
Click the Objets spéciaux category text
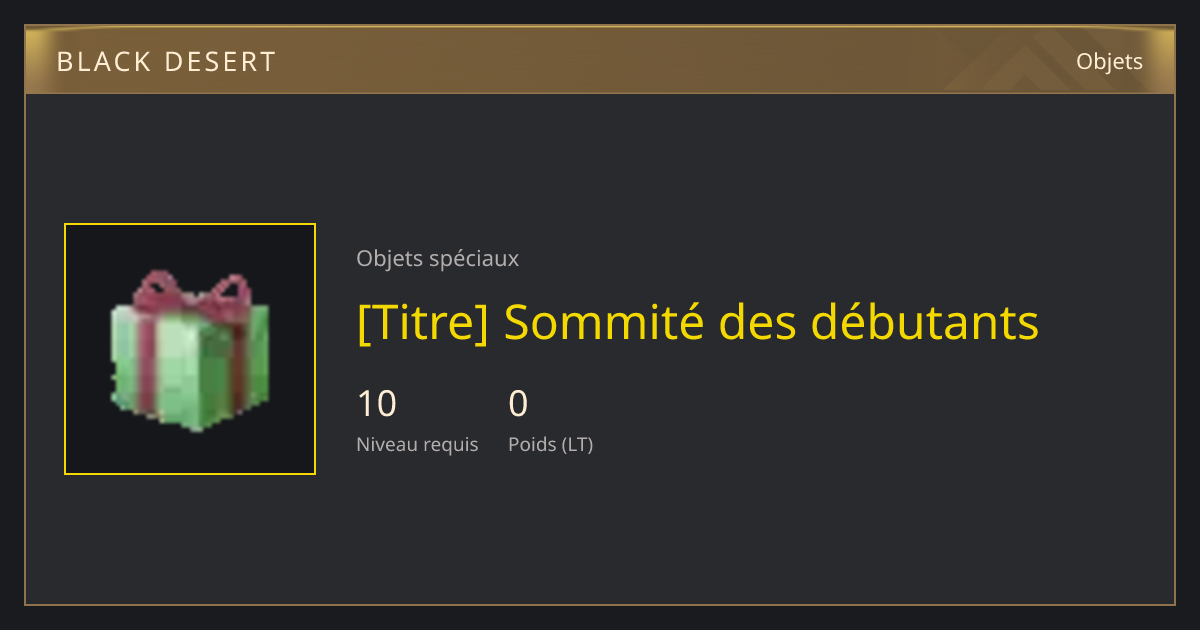[x=437, y=258]
